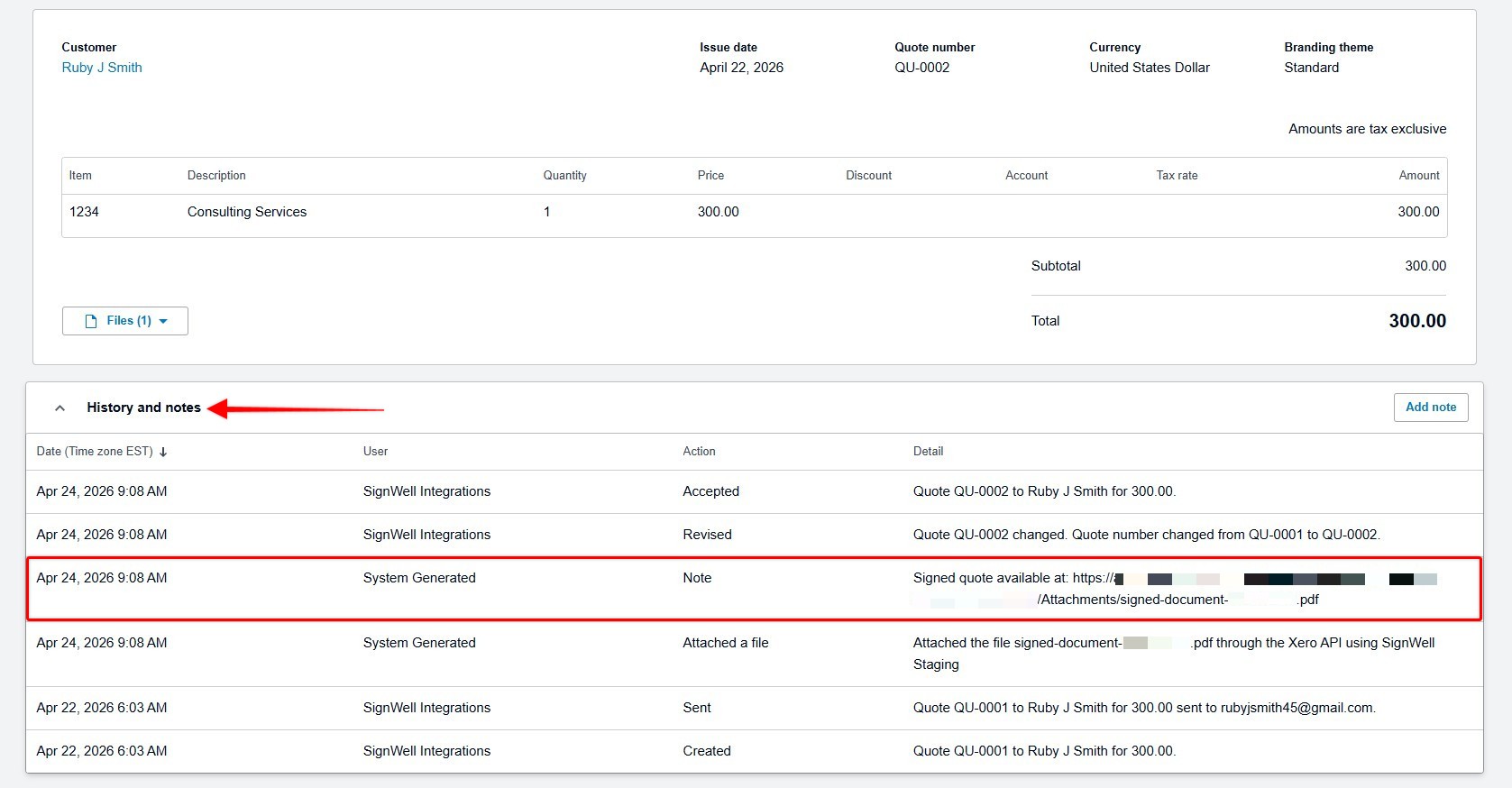Click the Branding theme field label
This screenshot has height=788, width=1512.
click(1328, 48)
